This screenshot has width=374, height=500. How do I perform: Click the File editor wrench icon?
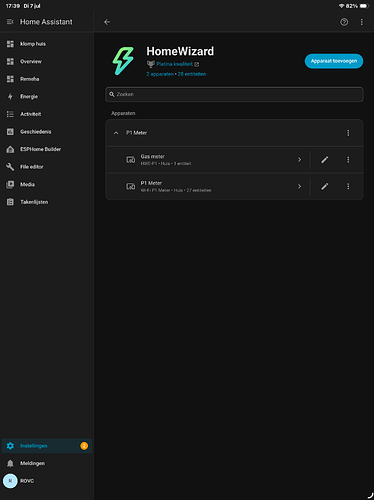click(10, 167)
